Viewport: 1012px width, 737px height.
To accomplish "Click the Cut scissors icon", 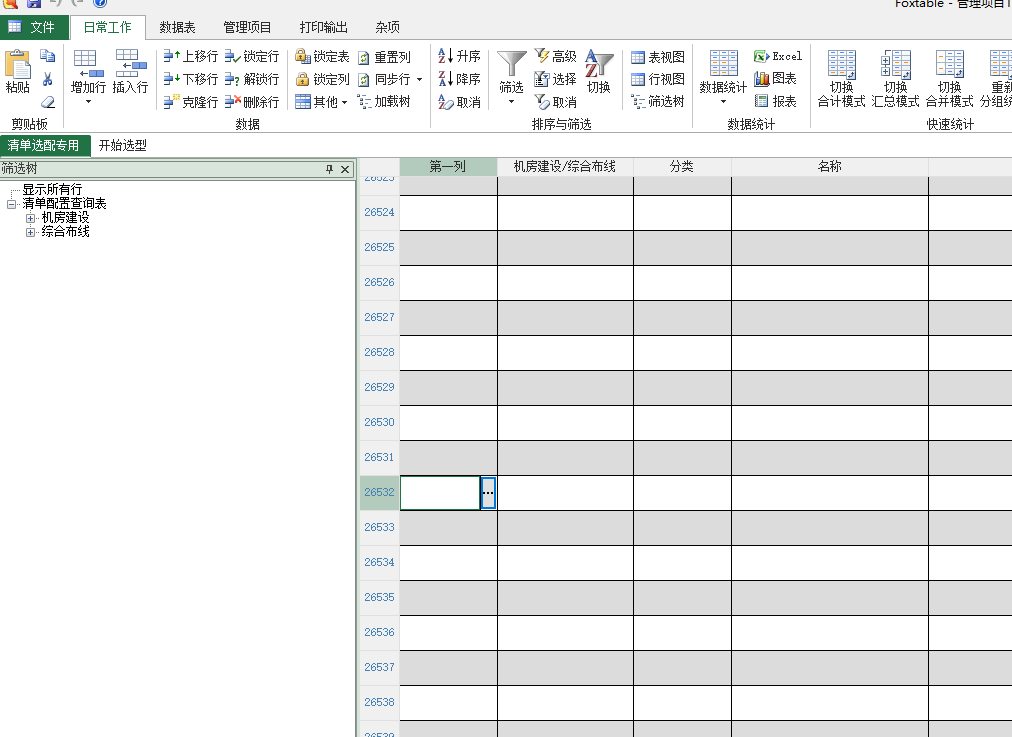I will [47, 79].
